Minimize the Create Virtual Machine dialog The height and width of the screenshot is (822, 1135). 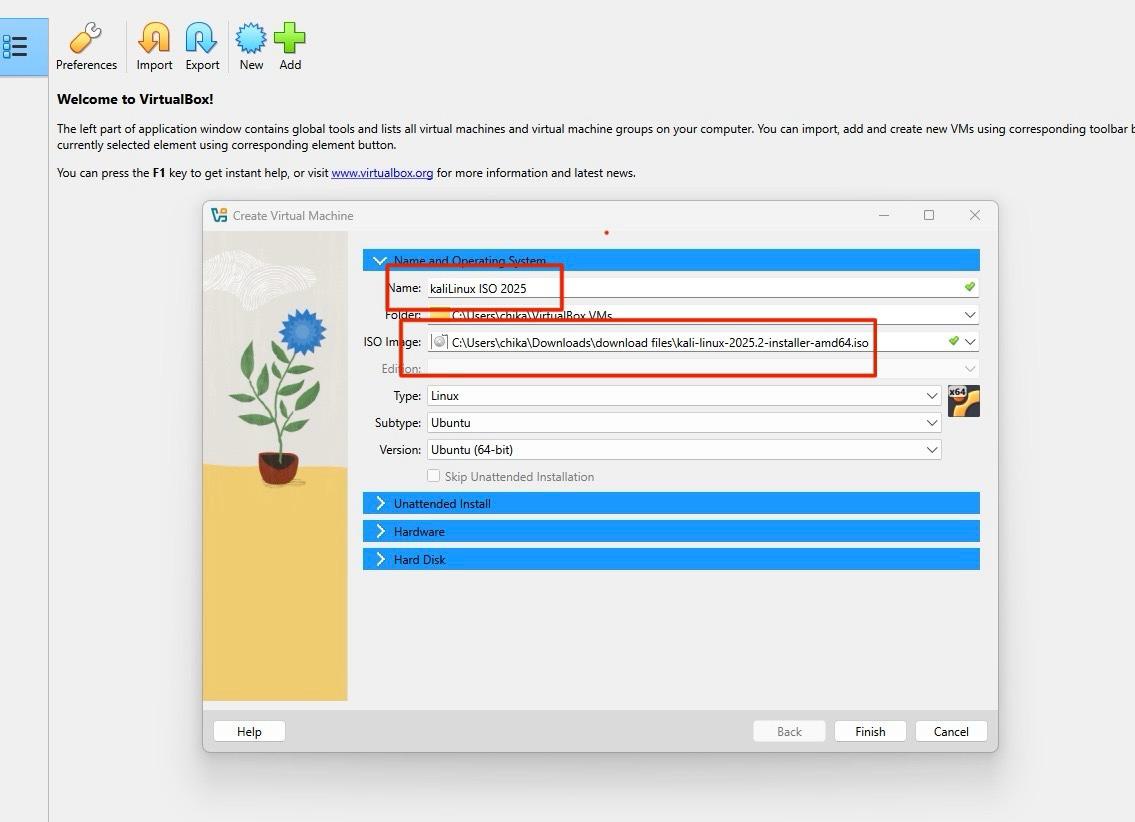click(884, 215)
